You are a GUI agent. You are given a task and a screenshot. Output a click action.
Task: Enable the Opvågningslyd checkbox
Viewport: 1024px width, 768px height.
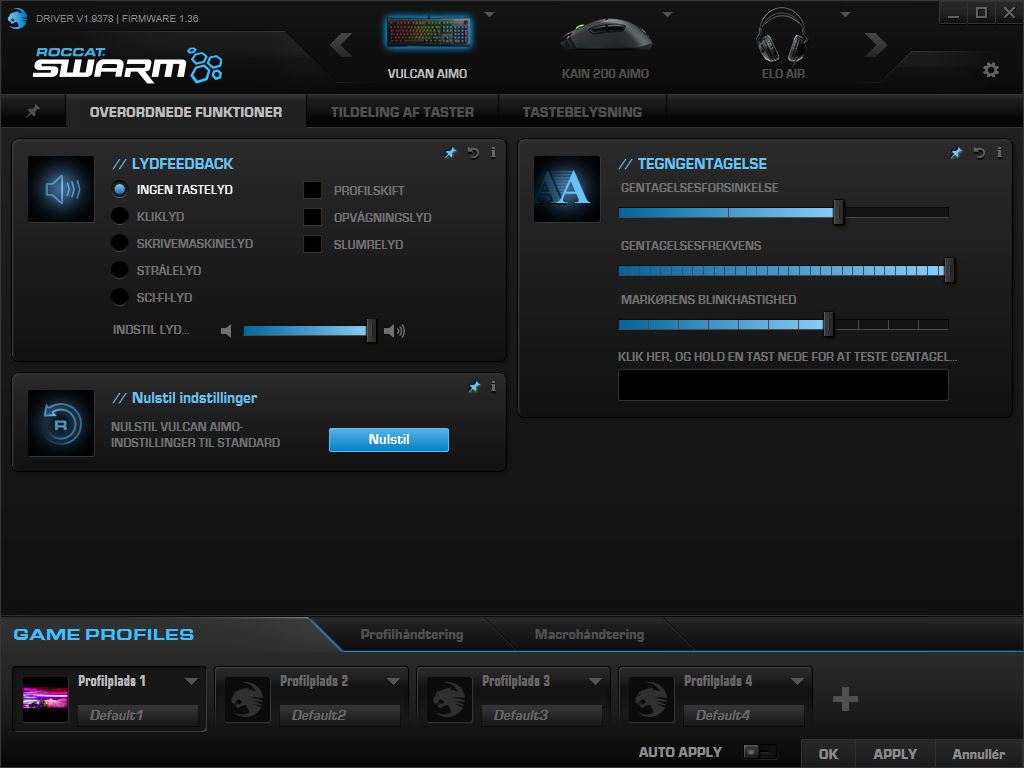[312, 217]
